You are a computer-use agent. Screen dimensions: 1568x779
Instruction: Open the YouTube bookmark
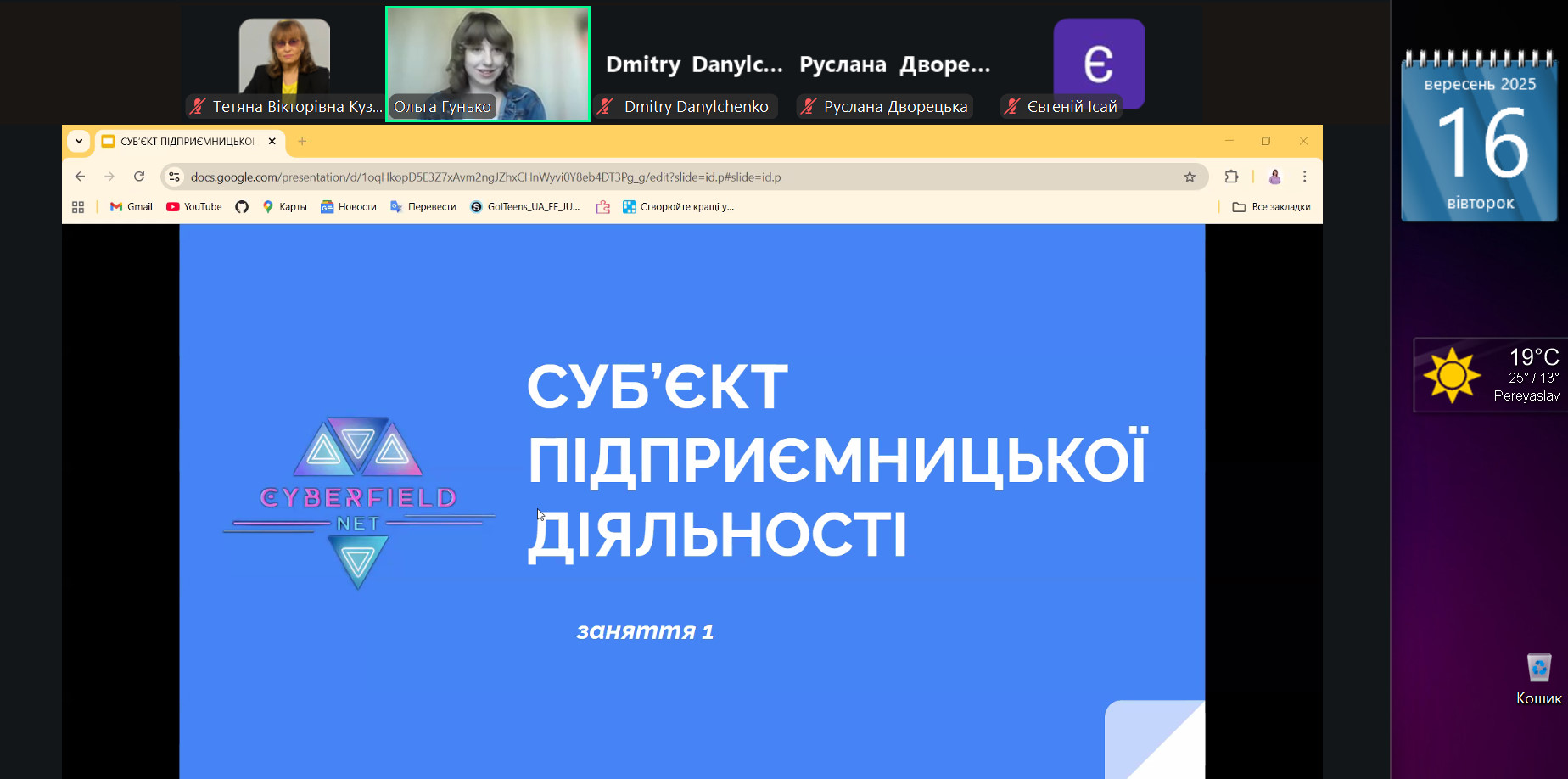[x=194, y=207]
